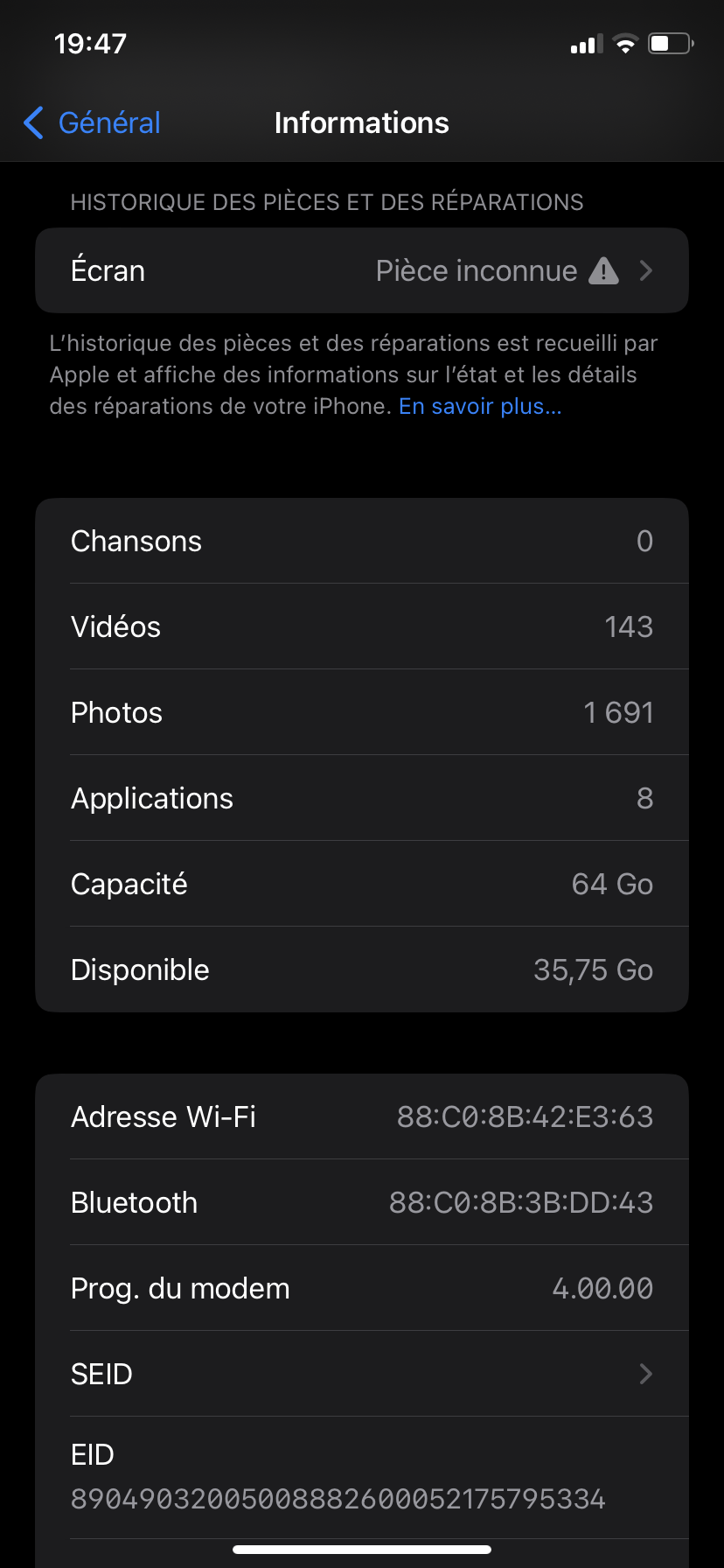The width and height of the screenshot is (724, 1568).
Task: Tap the cellular signal bars icon
Action: [x=586, y=45]
